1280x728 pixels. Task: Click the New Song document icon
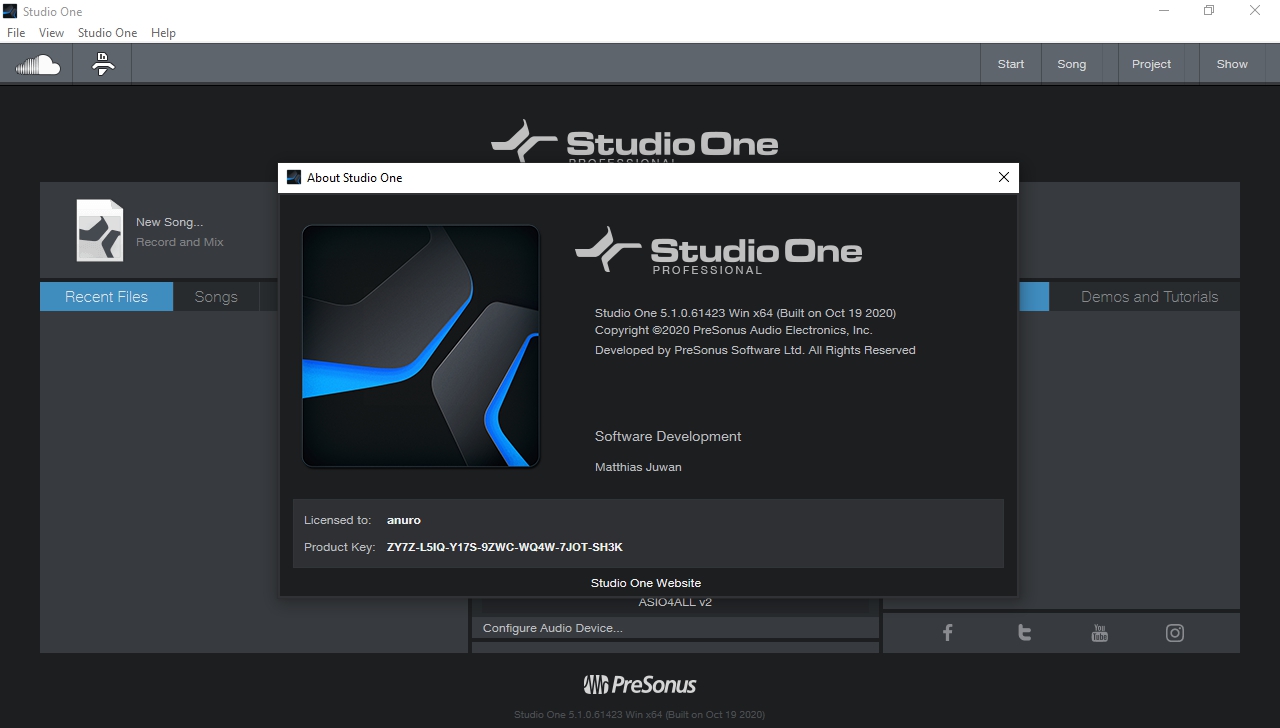(100, 231)
